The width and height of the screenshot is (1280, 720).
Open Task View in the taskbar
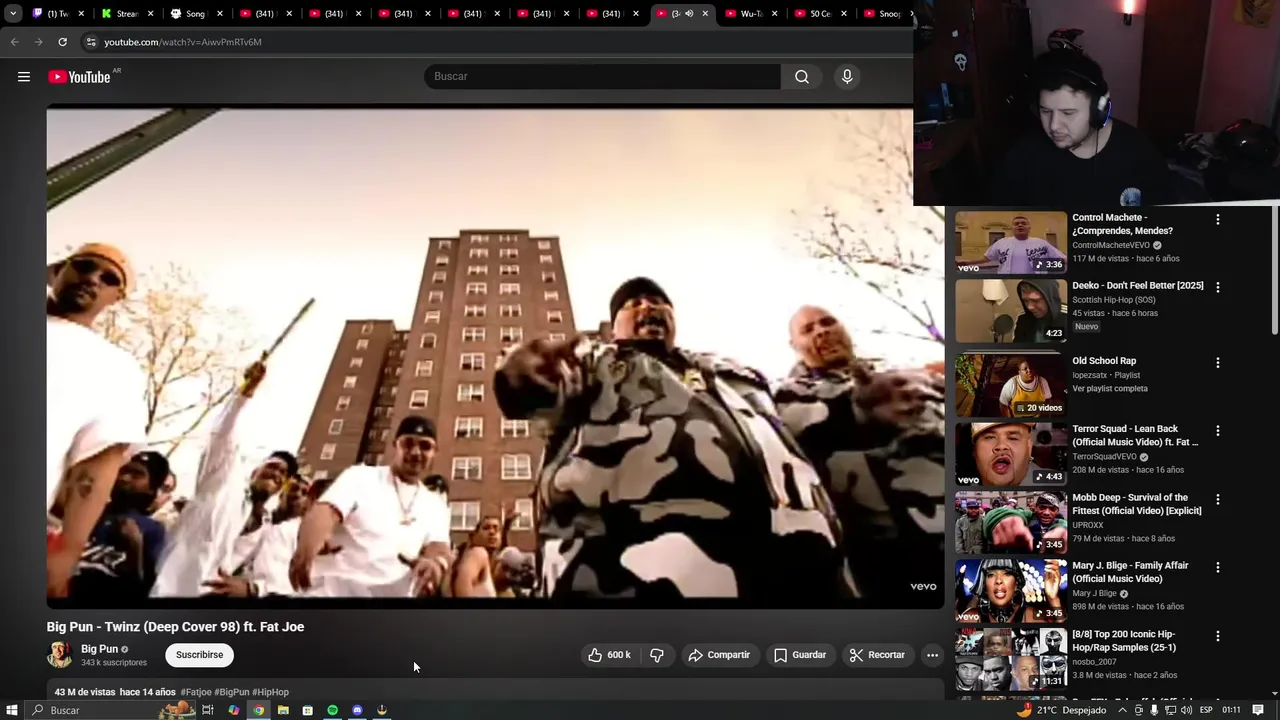click(x=208, y=710)
